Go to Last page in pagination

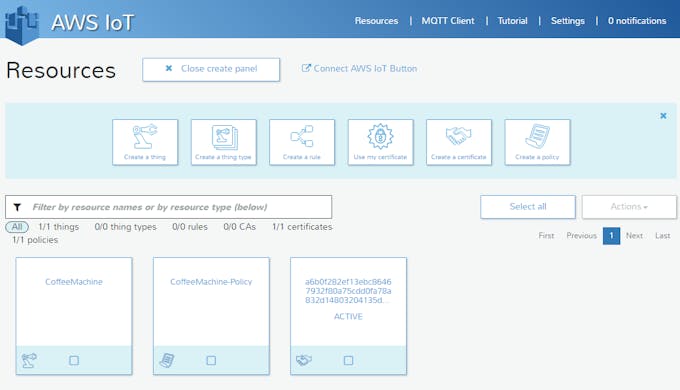pos(663,236)
